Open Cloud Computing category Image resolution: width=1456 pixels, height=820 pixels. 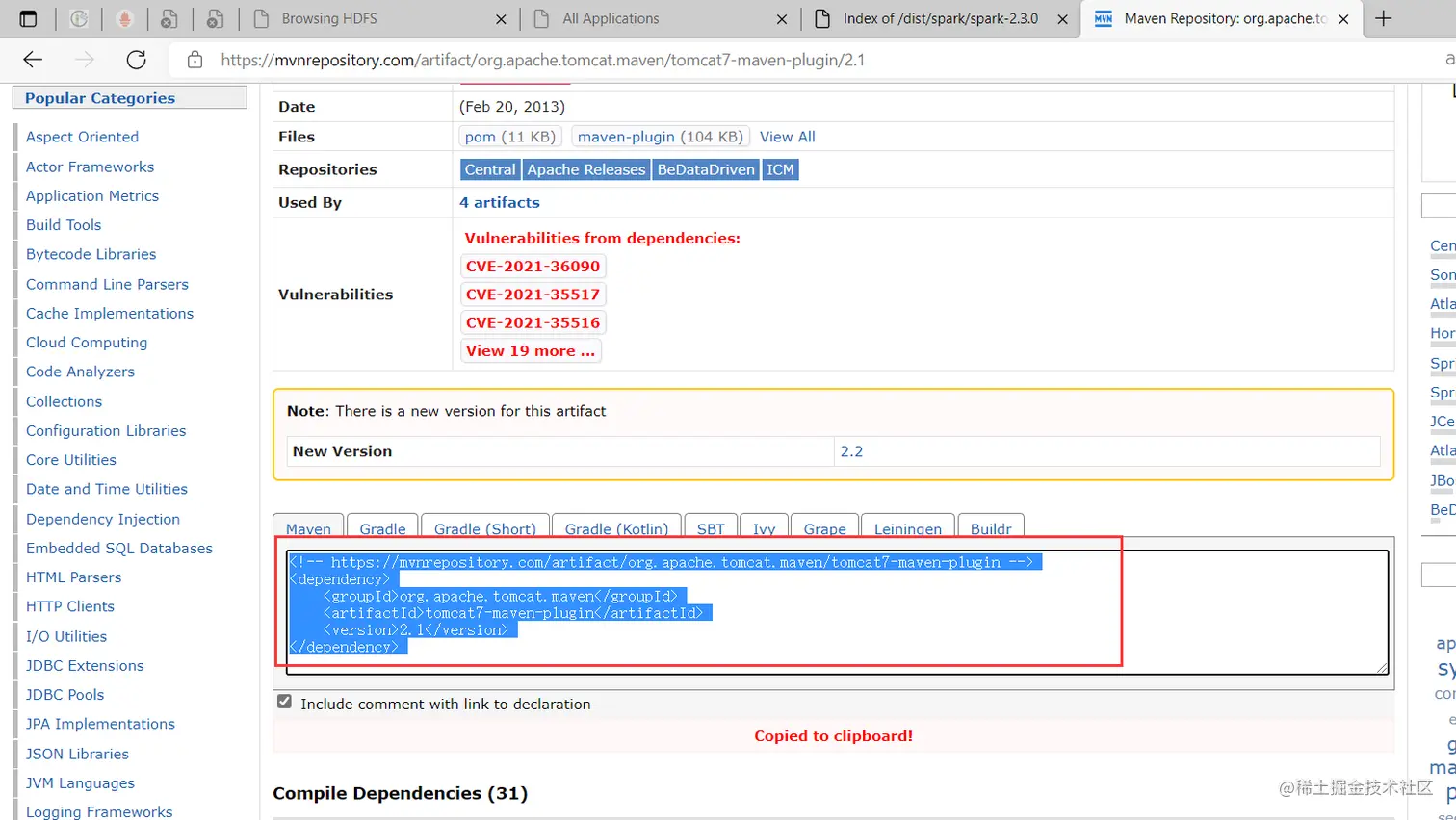(87, 342)
